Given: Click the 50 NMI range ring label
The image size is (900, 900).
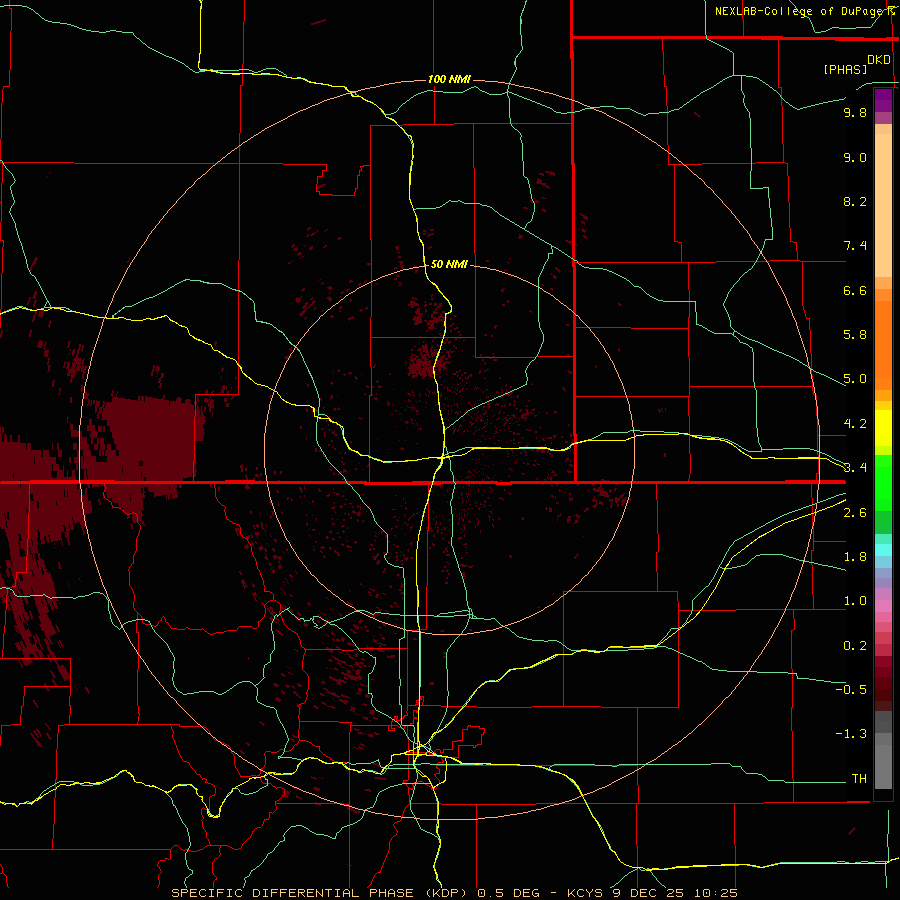Looking at the screenshot, I should [x=449, y=264].
